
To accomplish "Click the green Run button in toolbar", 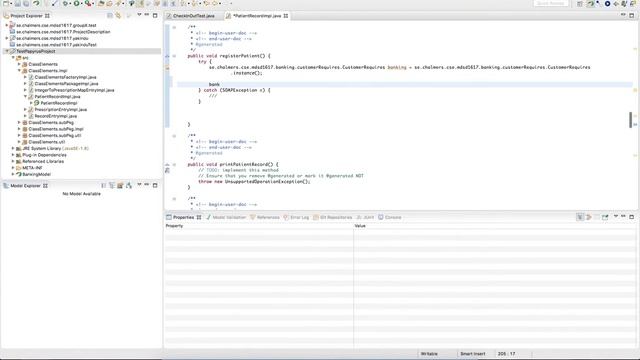I will pos(76,3).
